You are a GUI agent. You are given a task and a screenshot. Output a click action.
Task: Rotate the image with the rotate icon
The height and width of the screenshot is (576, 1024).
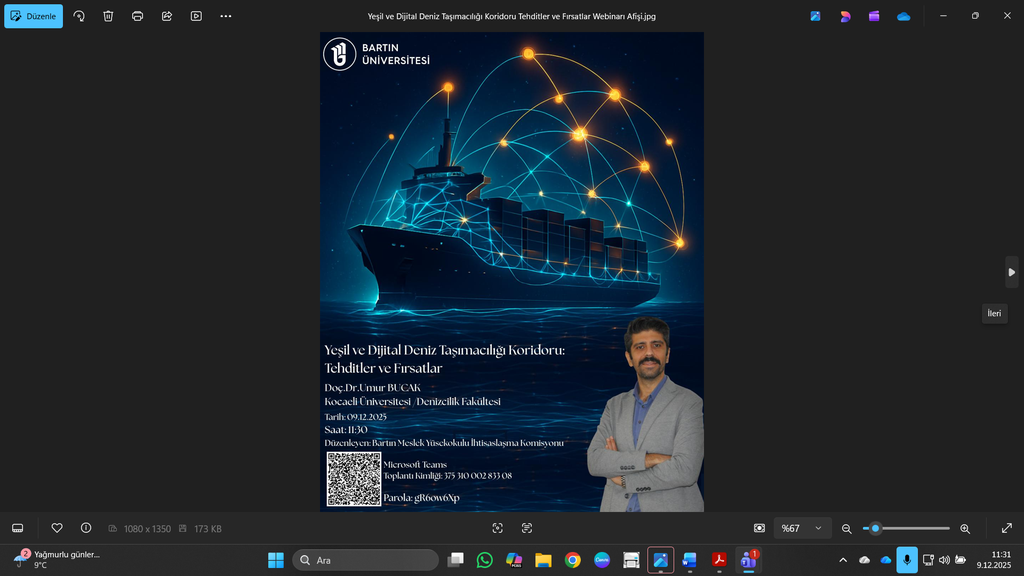tap(79, 16)
